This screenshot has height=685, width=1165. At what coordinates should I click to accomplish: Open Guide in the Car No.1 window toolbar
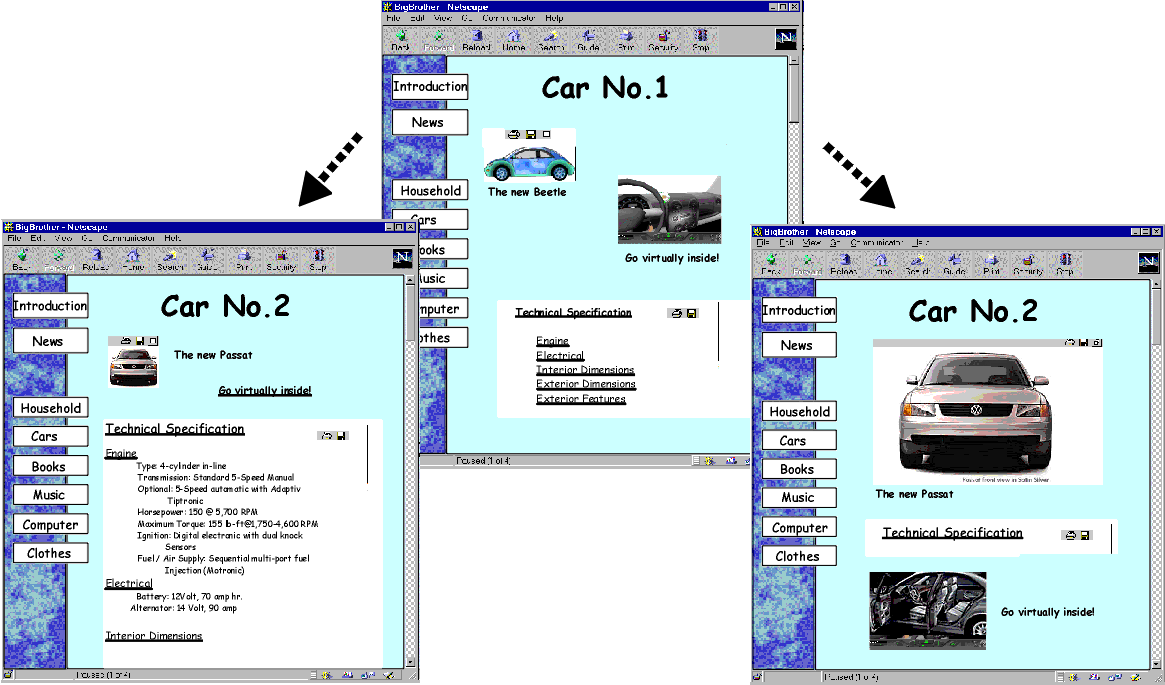pos(588,39)
